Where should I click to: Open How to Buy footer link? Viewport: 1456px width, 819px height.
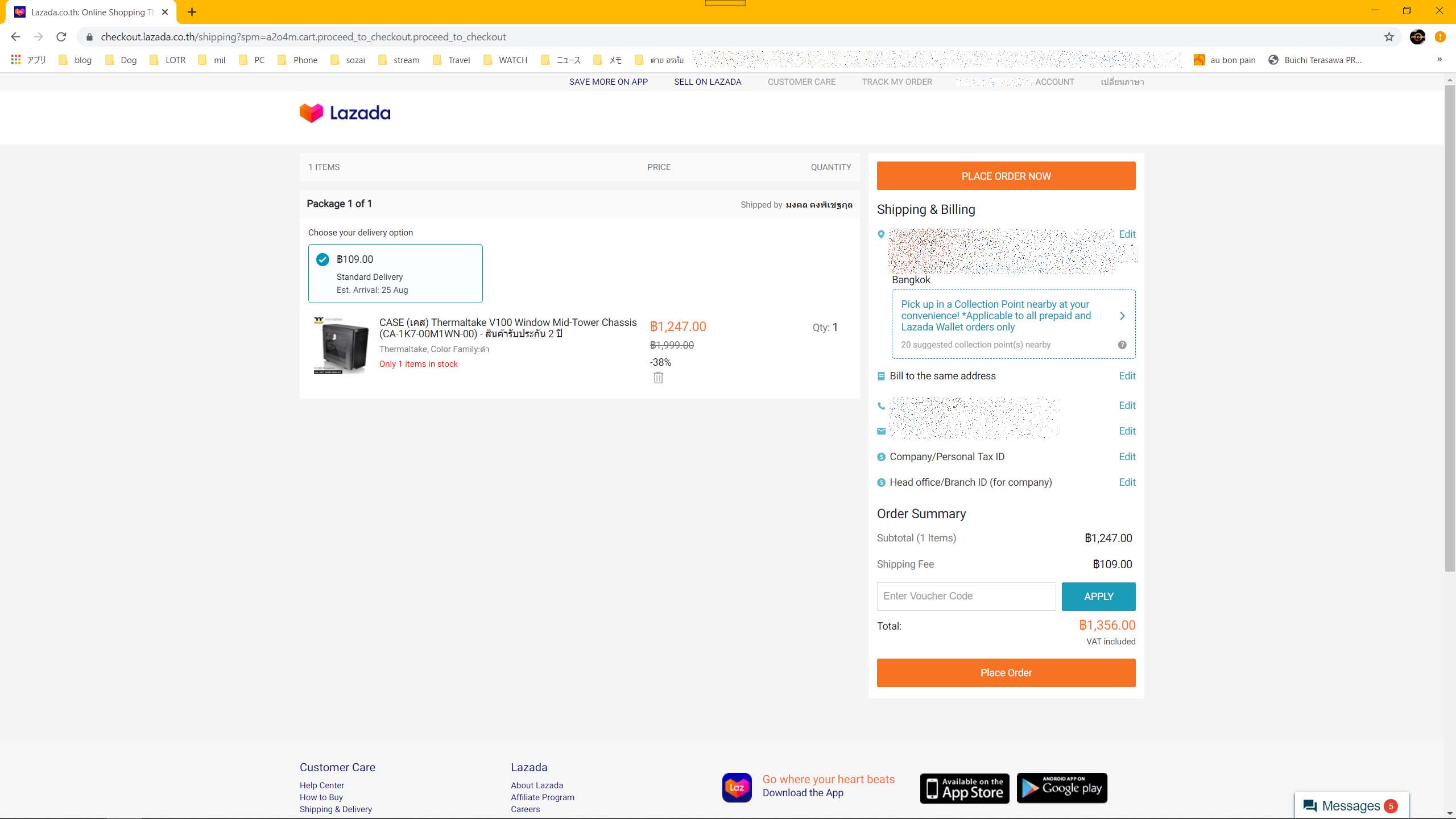(321, 797)
